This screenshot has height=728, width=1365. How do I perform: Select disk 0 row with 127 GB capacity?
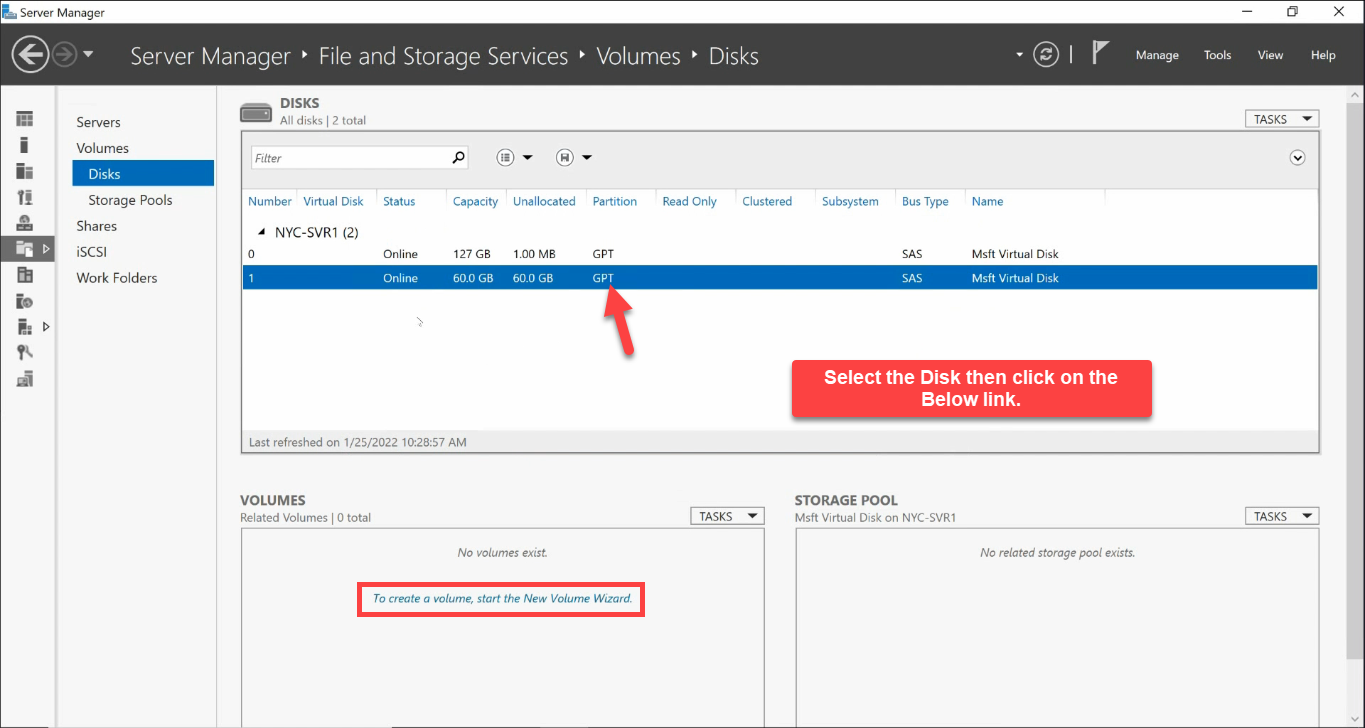click(780, 254)
